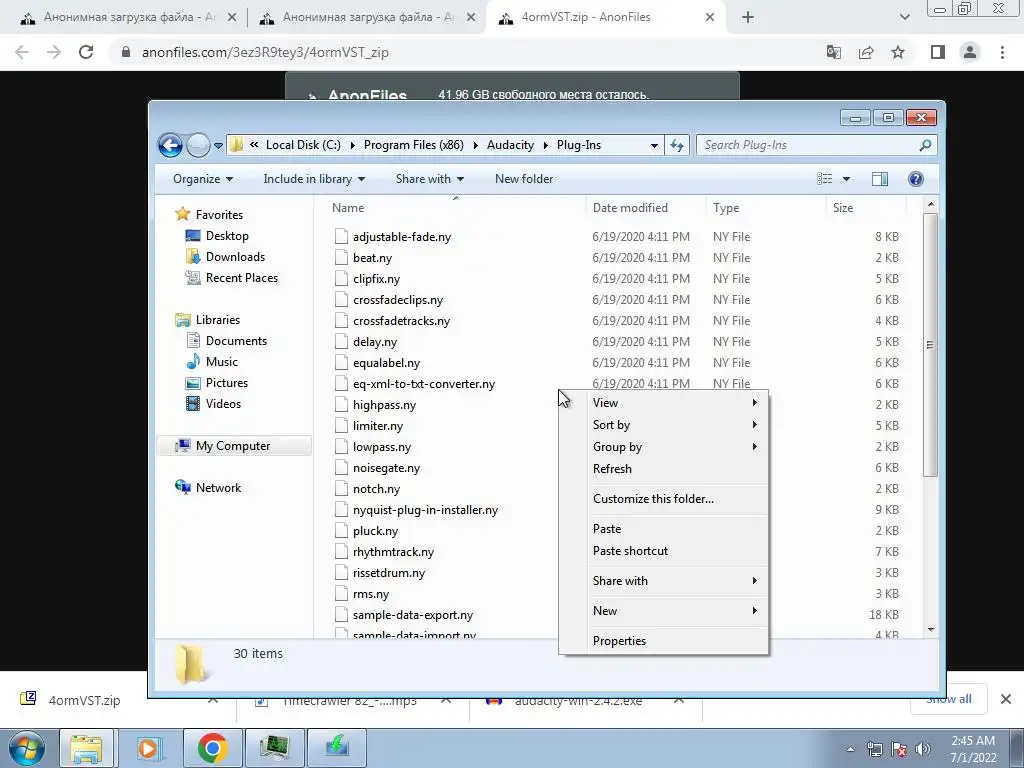Click the Chrome address bar URL
Viewport: 1024px width, 768px height.
click(265, 52)
